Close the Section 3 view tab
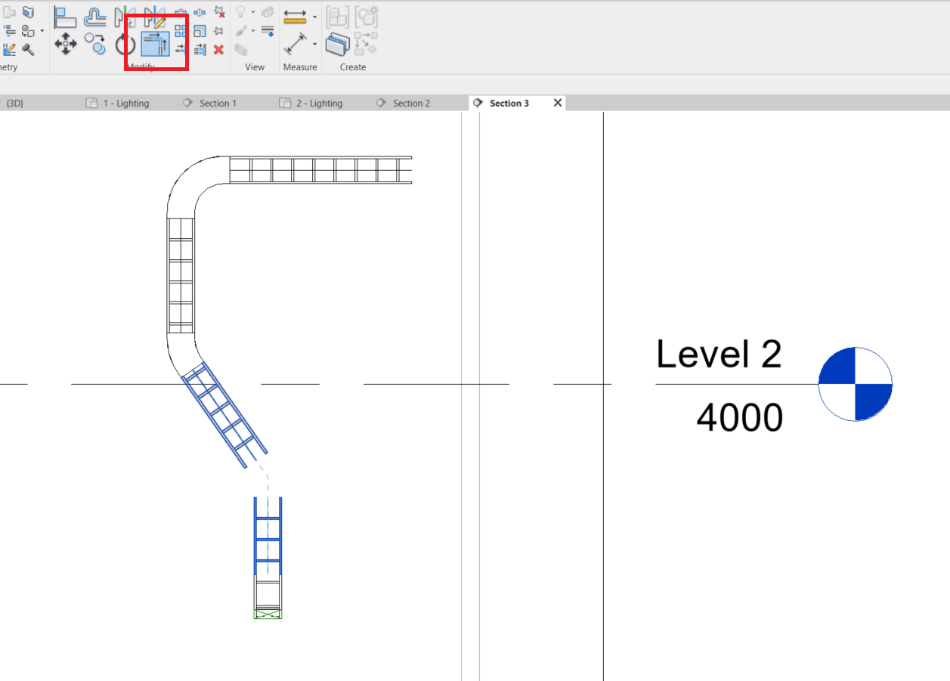This screenshot has width=950, height=681. click(557, 102)
